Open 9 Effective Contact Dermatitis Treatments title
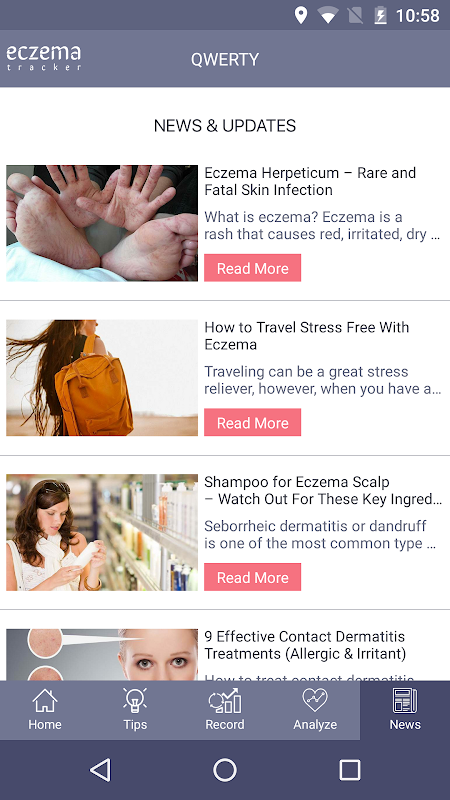The height and width of the screenshot is (800, 450). coord(305,645)
